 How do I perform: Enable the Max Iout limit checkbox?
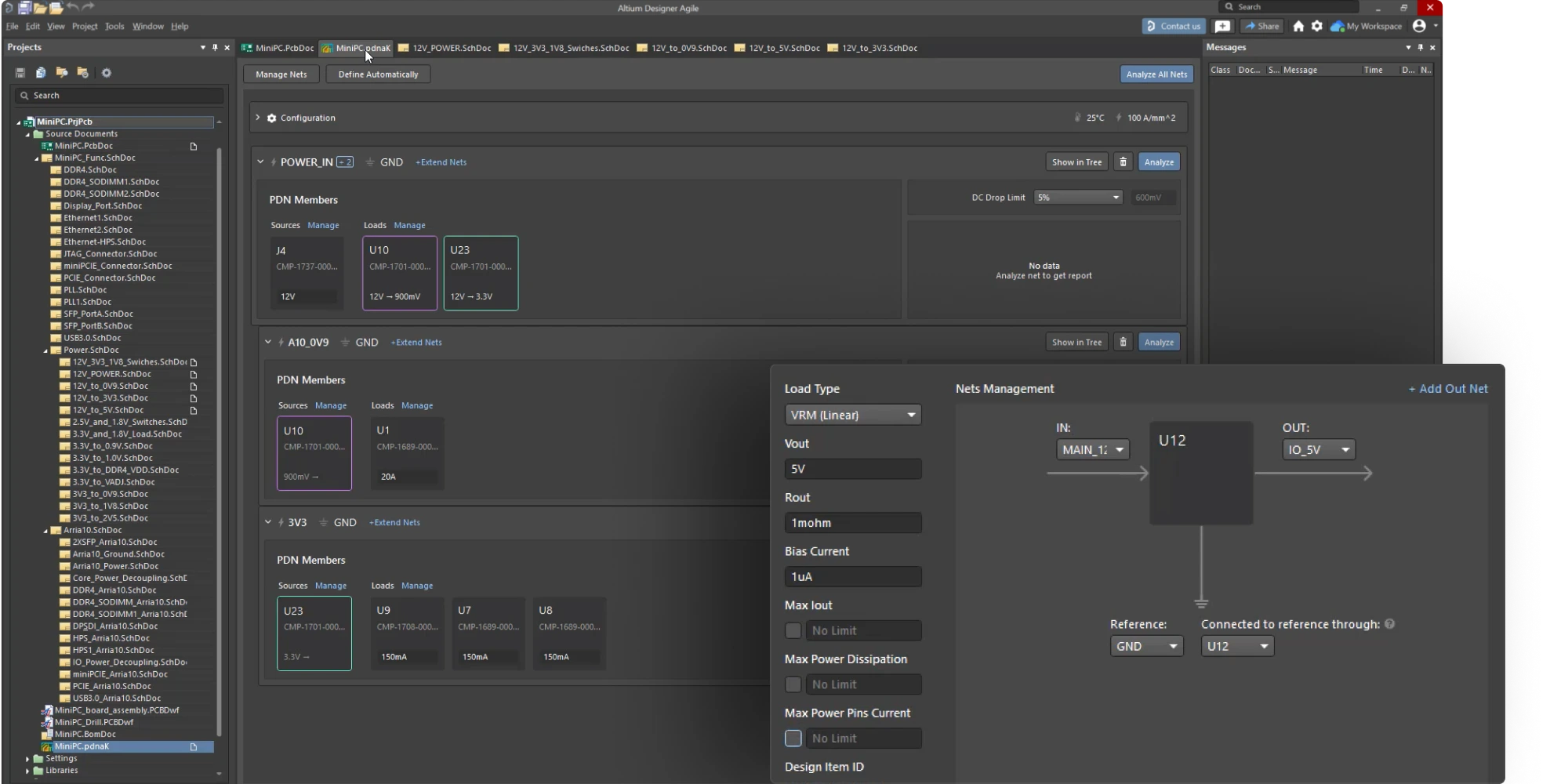tap(793, 631)
